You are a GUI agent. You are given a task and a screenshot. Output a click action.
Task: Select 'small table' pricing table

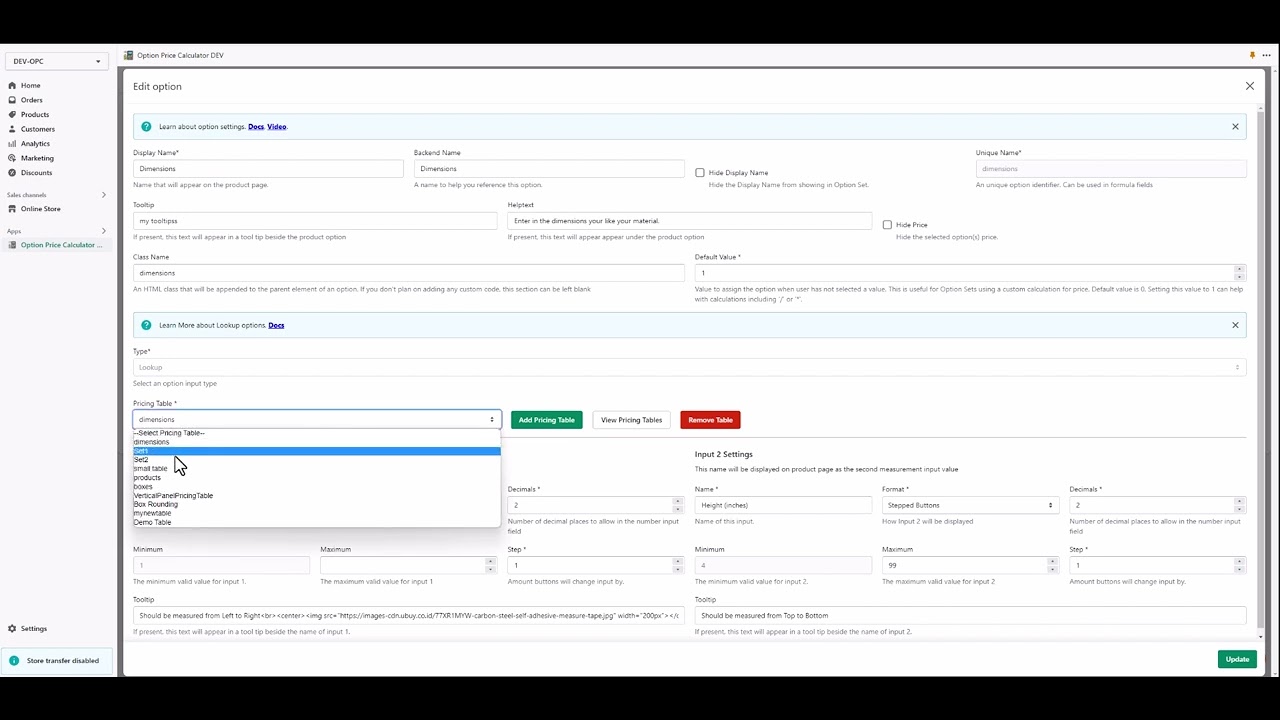(x=316, y=469)
